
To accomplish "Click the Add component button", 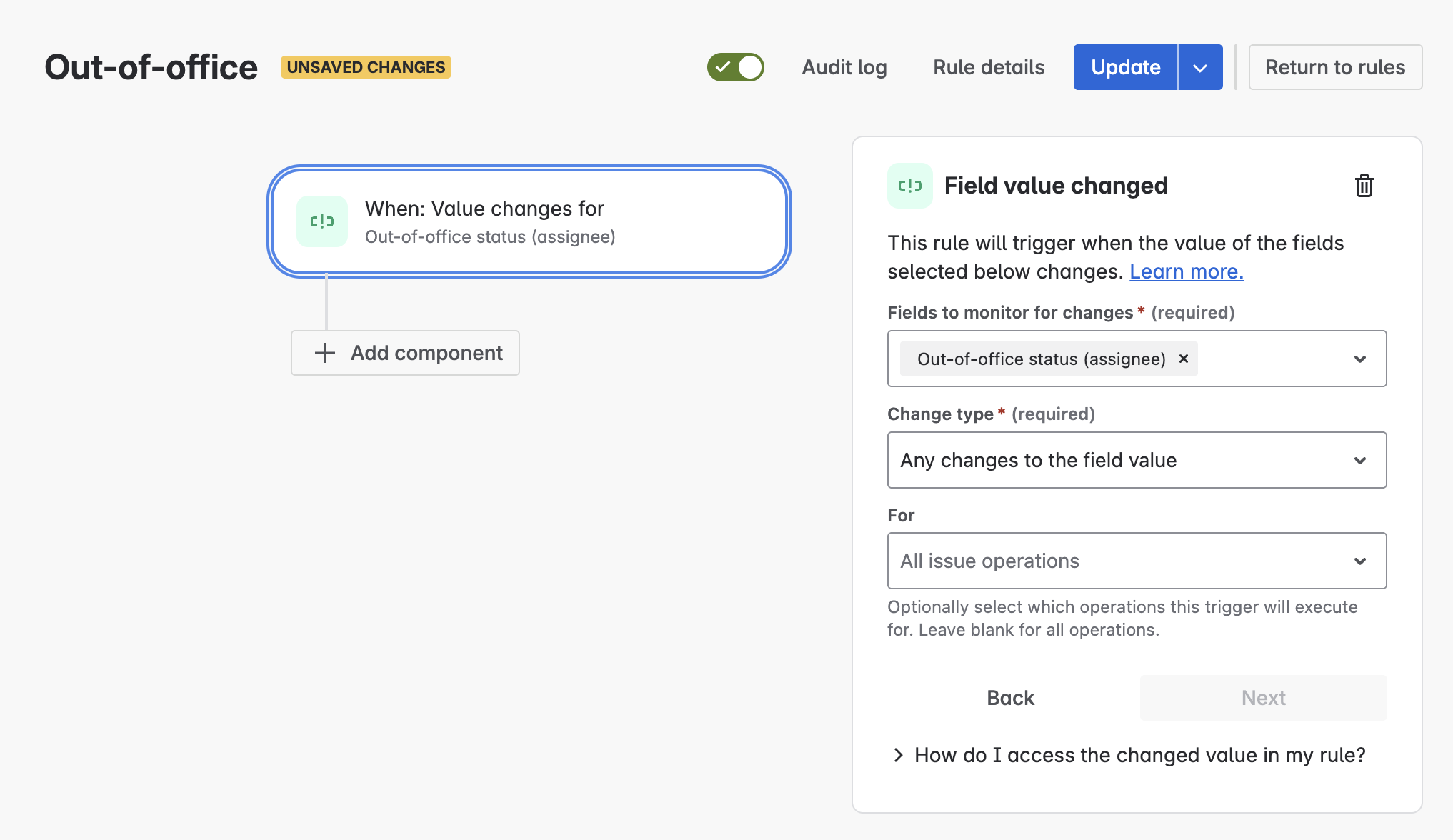I will pos(405,353).
